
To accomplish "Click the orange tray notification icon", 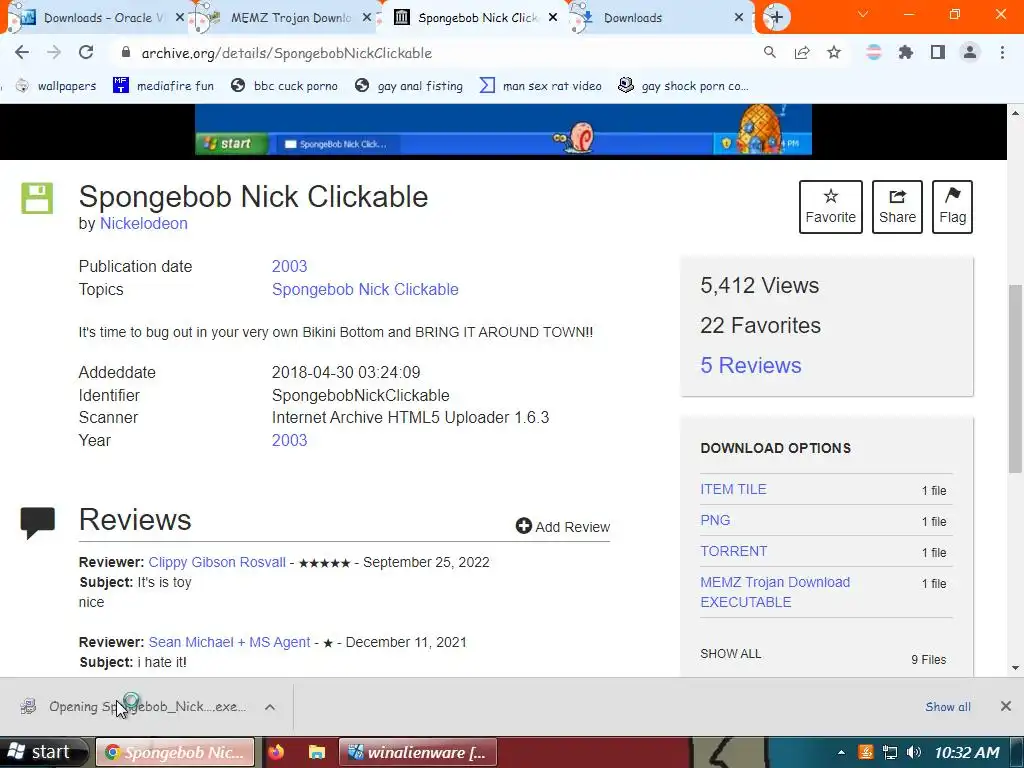I will [865, 753].
